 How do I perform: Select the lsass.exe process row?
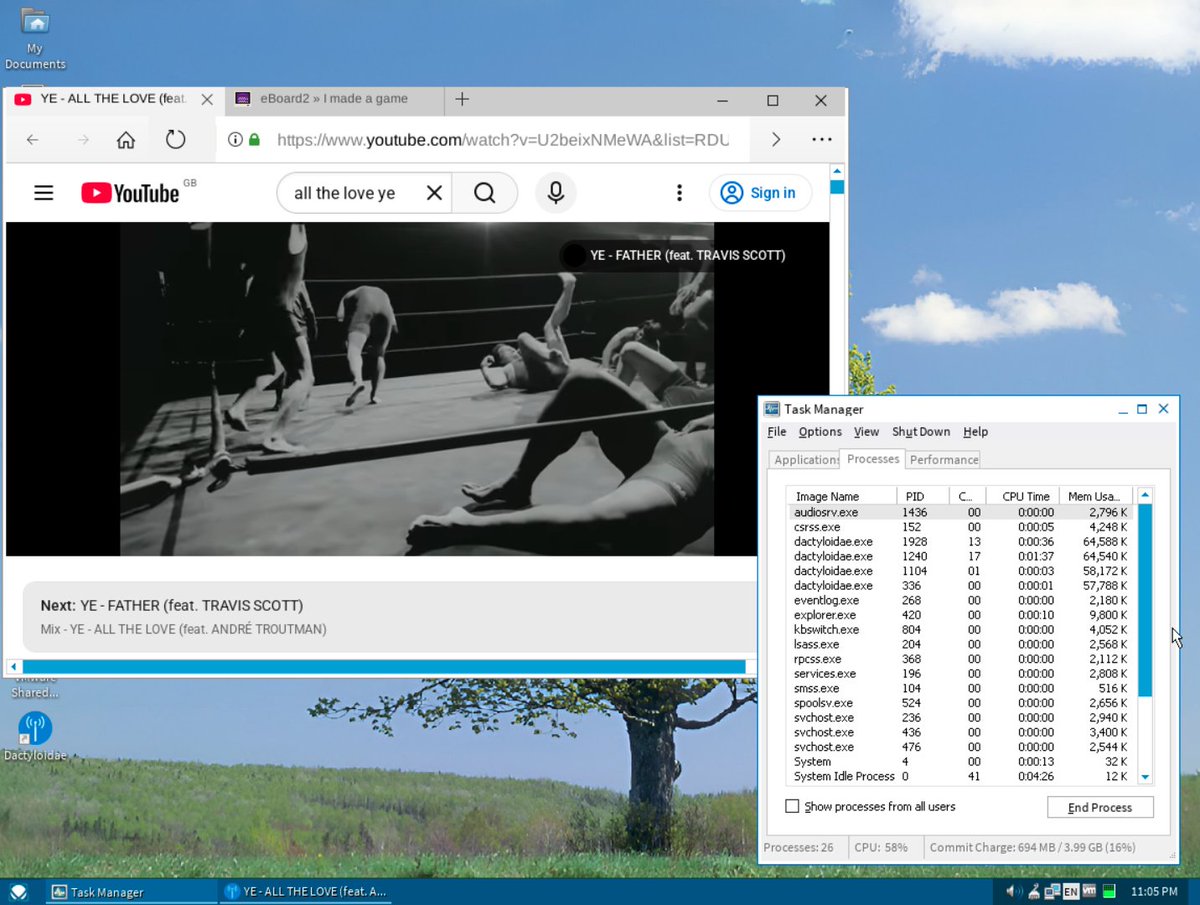pyautogui.click(x=961, y=644)
